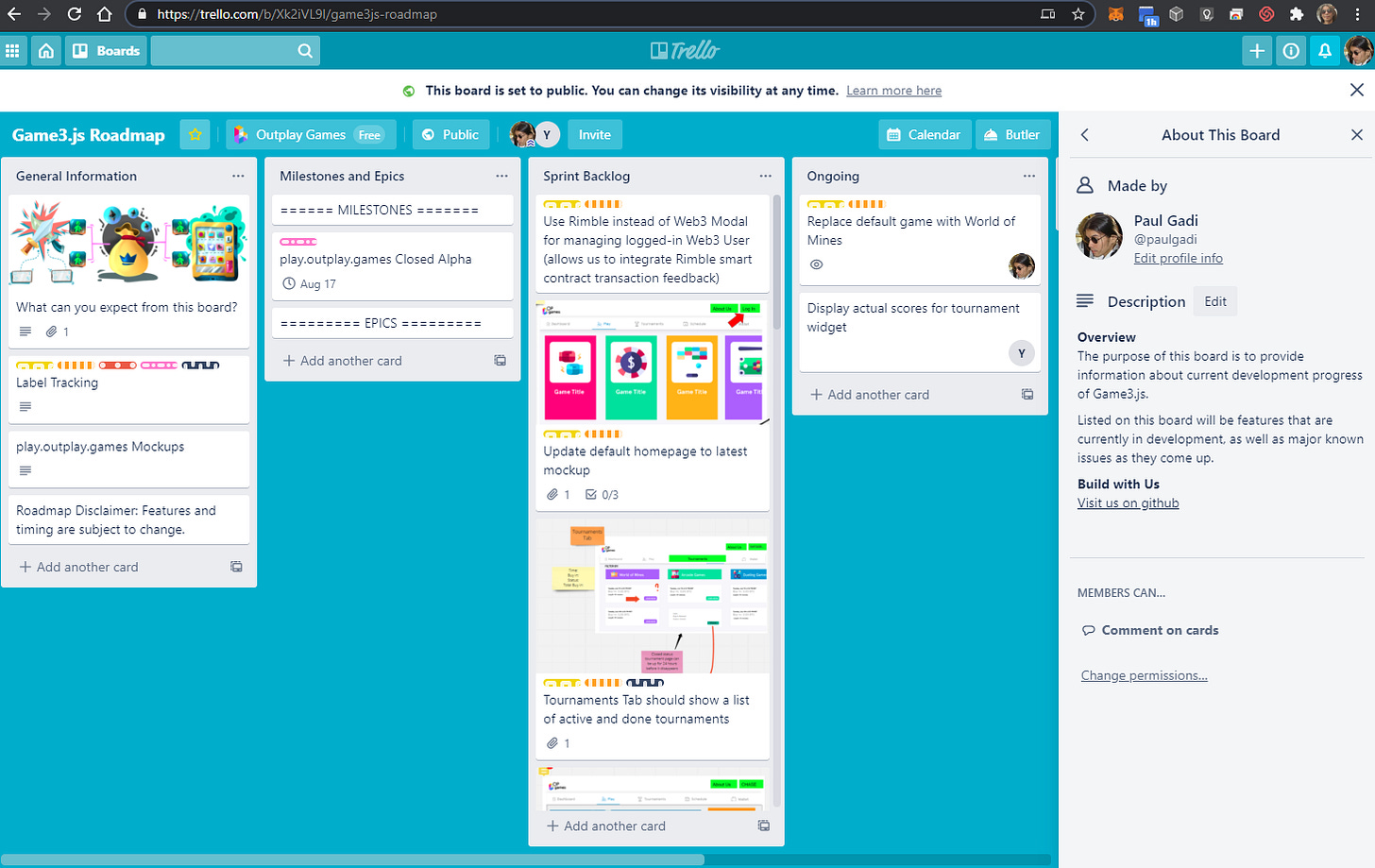Open 'Use Rimble instead of Web3 Modal' card
Viewport: 1375px width, 868px height.
point(653,244)
